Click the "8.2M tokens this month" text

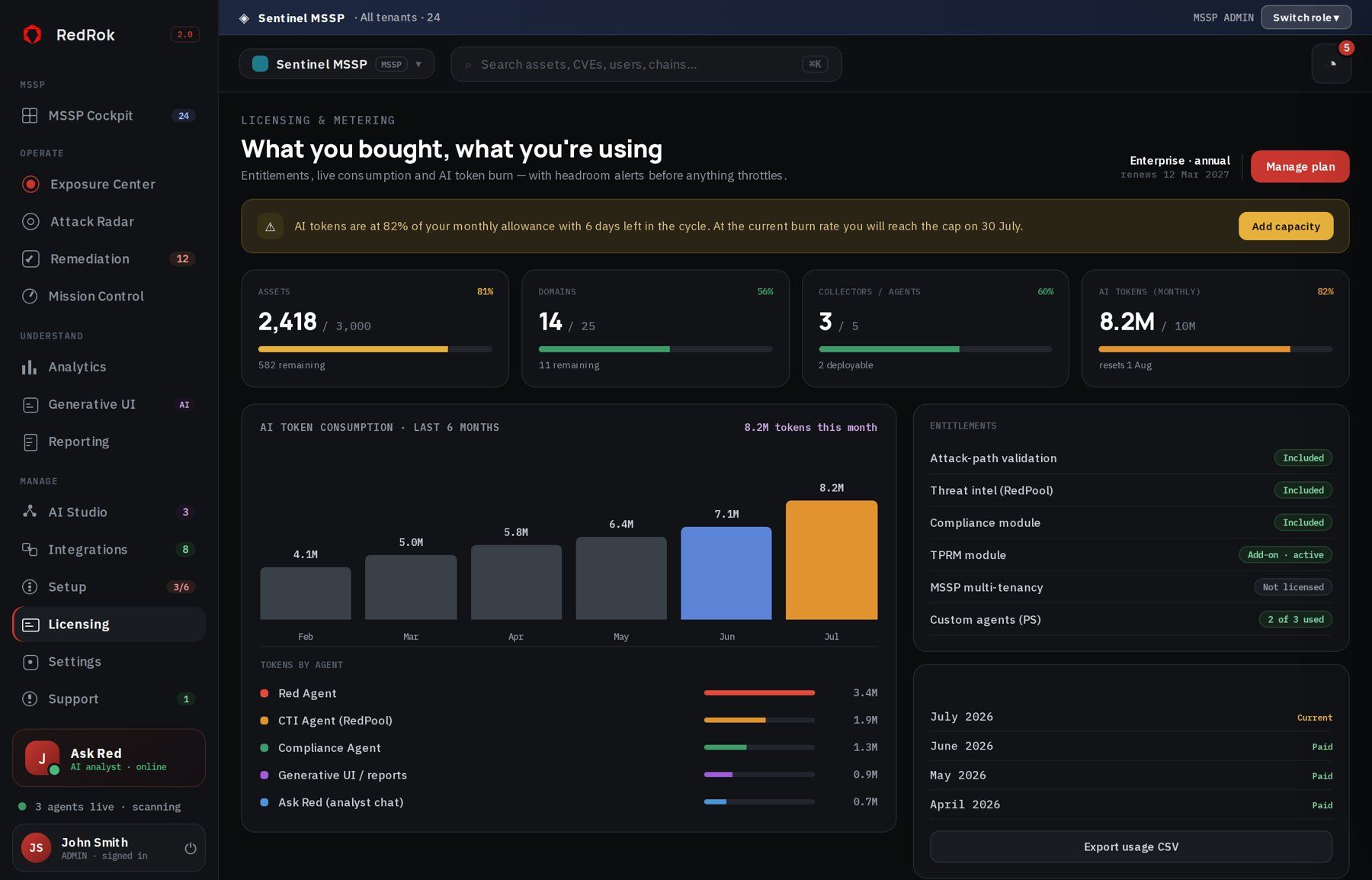pos(810,427)
